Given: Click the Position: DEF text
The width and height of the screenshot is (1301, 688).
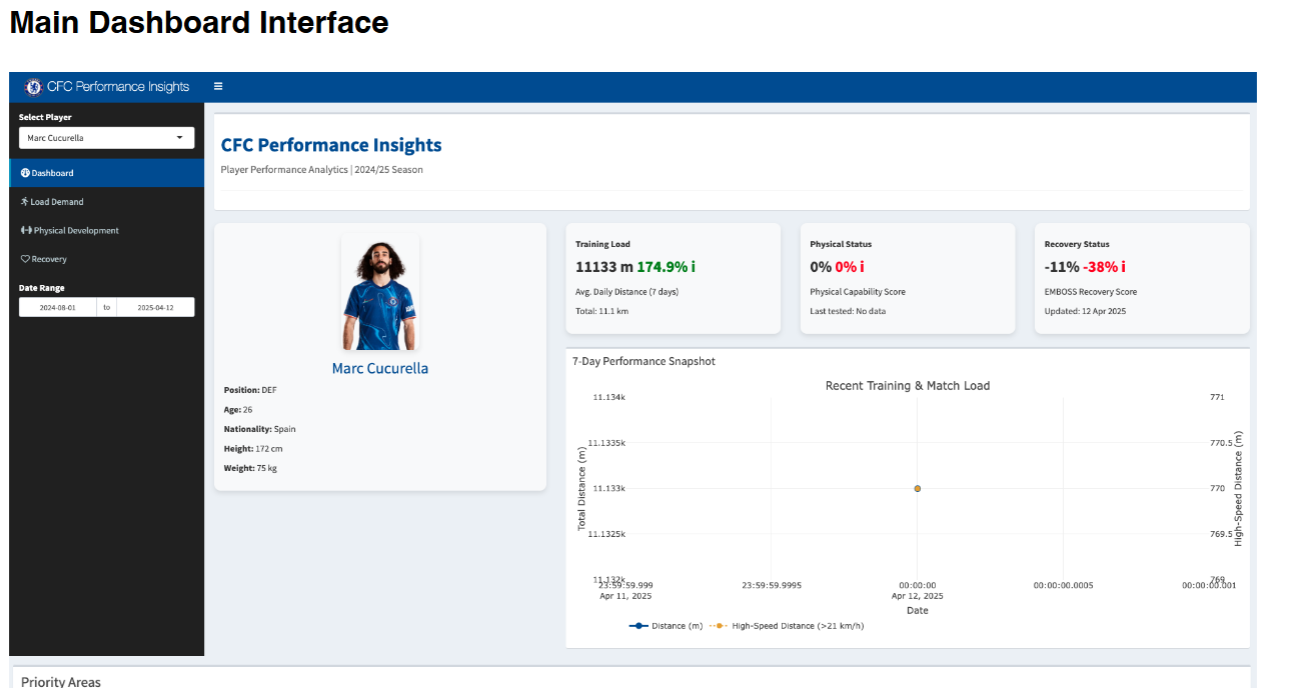Looking at the screenshot, I should (x=250, y=390).
